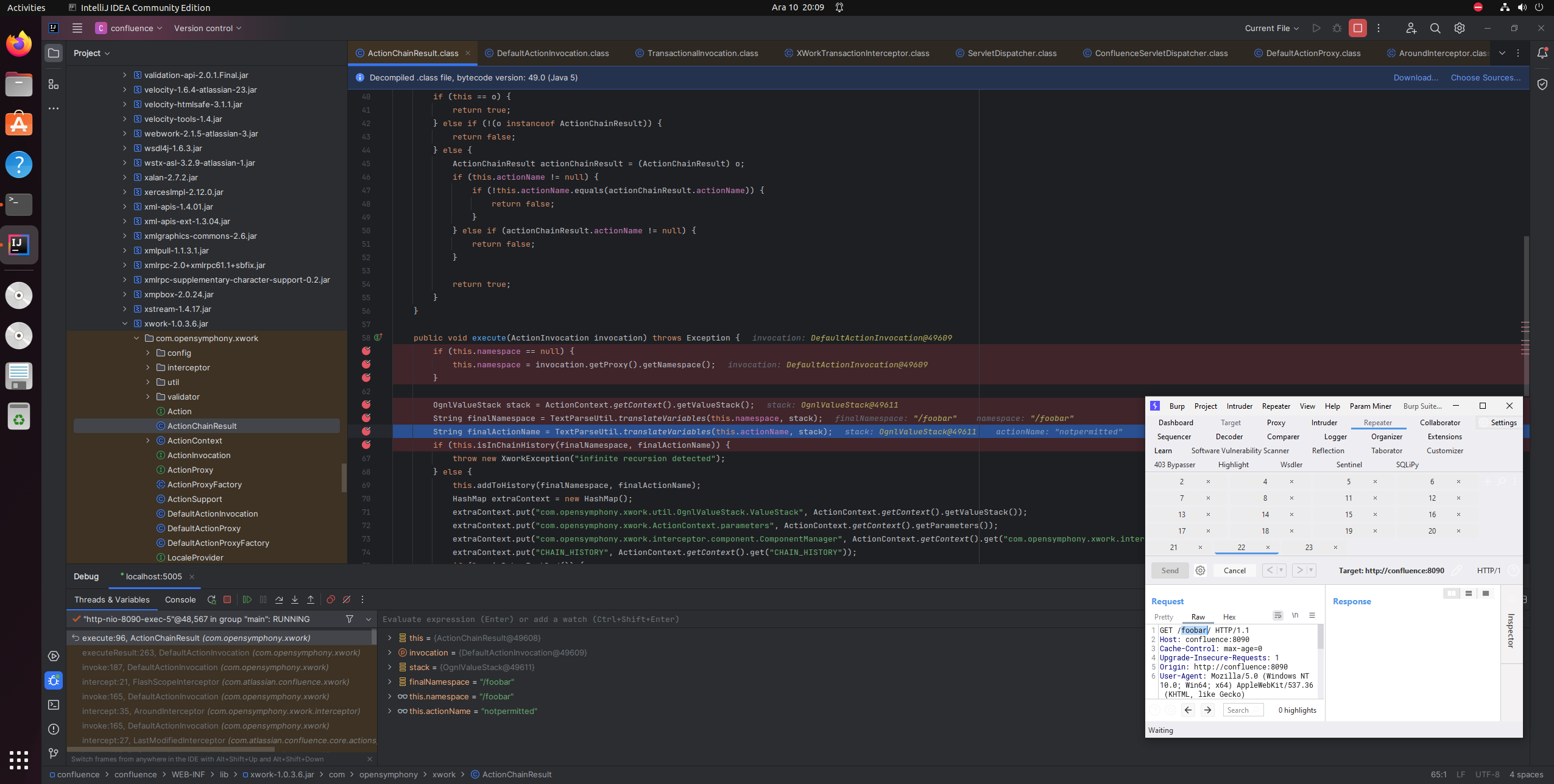Expand the interceptor package folder
Viewport: 1554px width, 784px height.
click(148, 367)
